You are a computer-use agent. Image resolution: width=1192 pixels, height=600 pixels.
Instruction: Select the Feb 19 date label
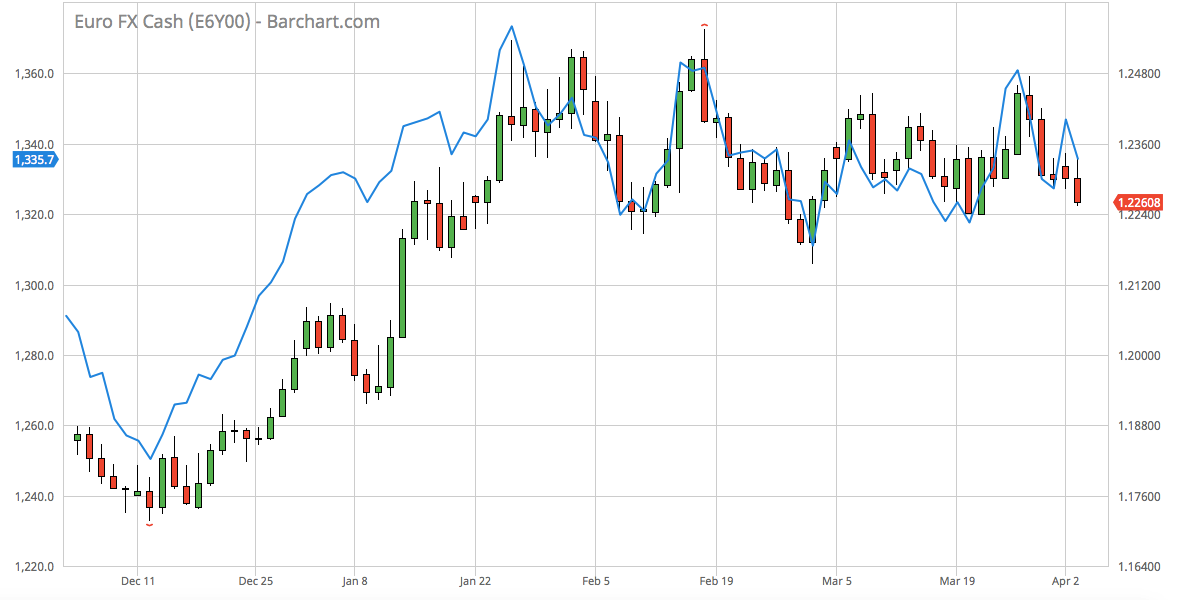point(715,580)
